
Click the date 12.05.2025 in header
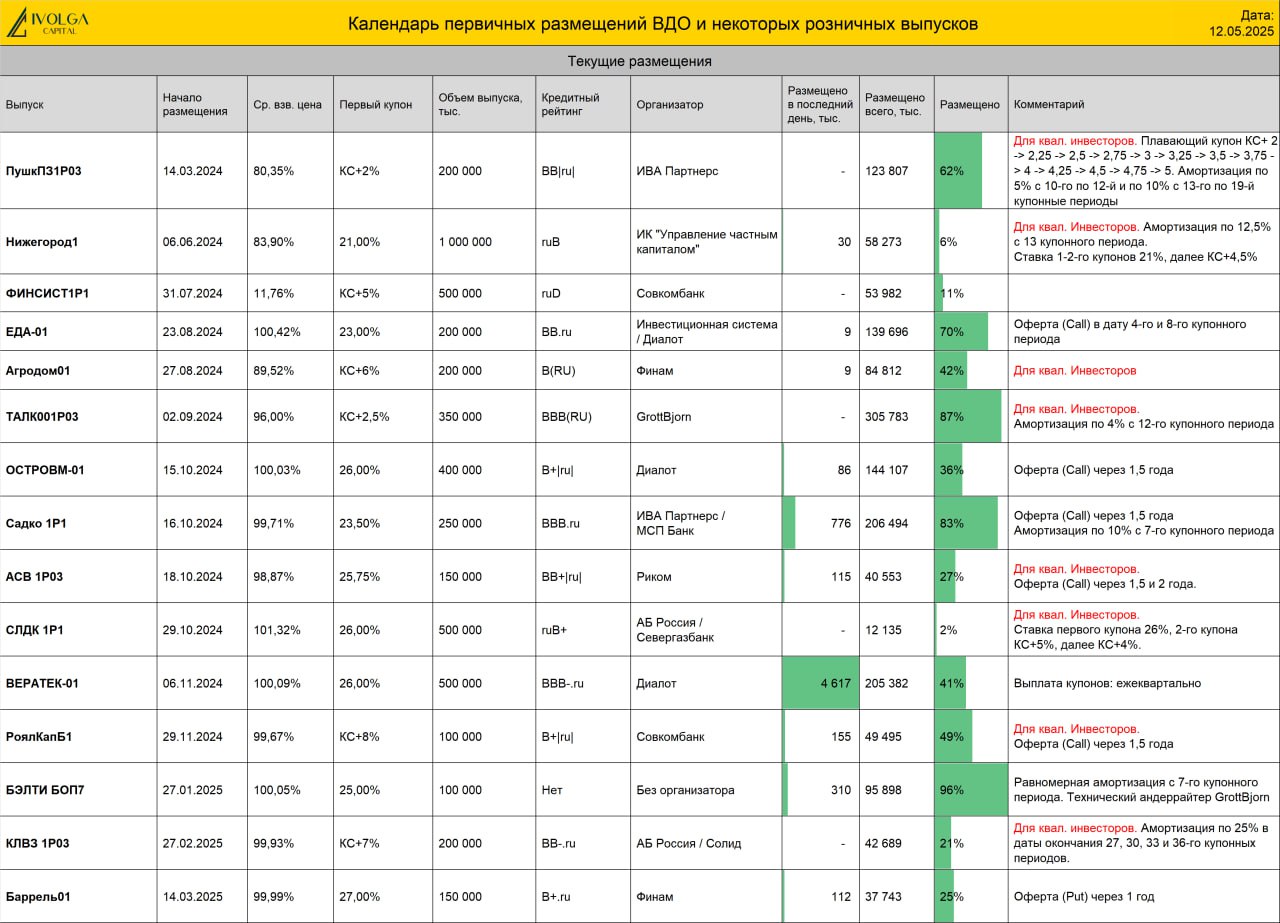click(x=1241, y=31)
